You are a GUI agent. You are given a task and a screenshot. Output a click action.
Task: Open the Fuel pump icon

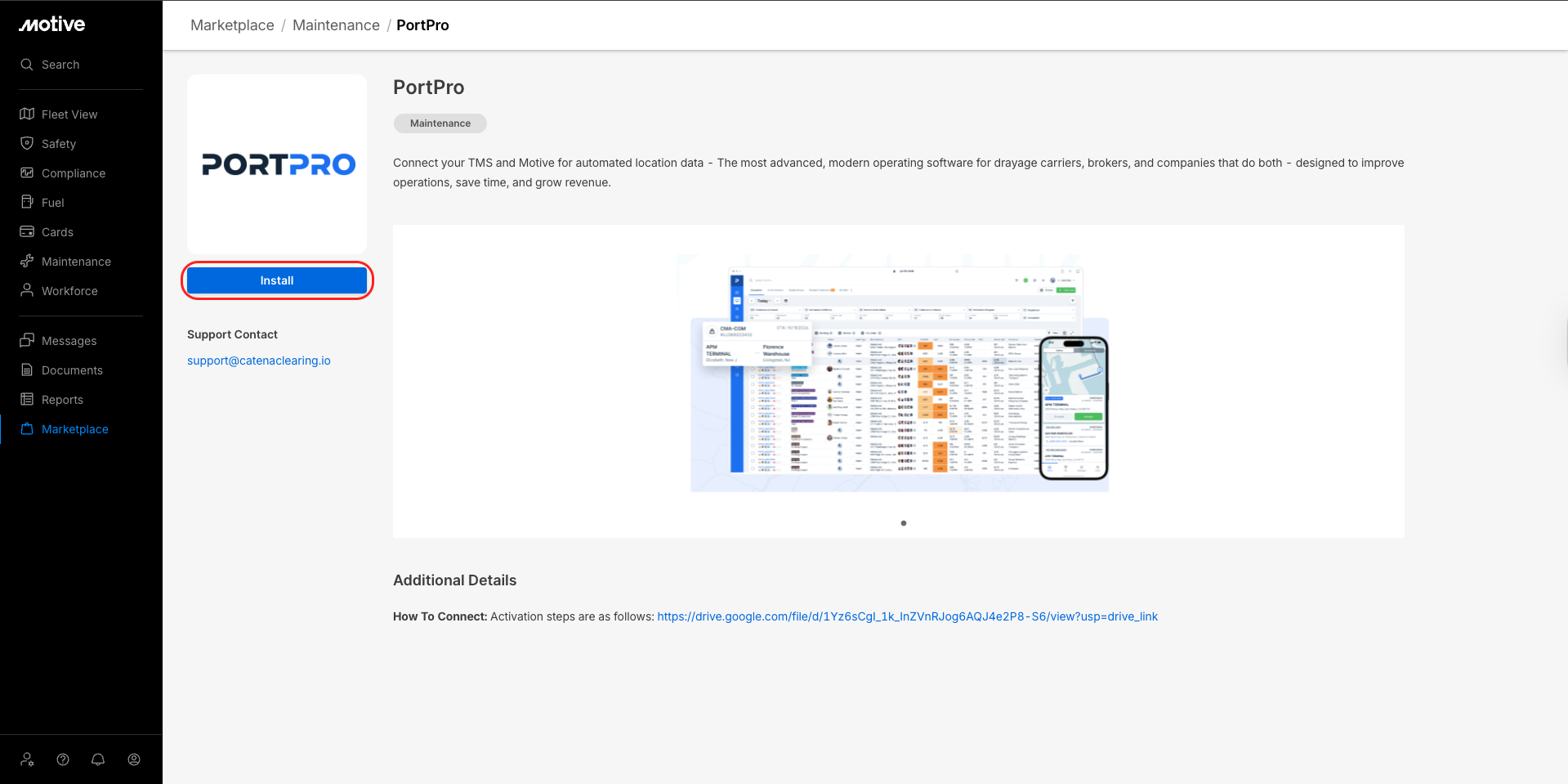click(x=27, y=202)
